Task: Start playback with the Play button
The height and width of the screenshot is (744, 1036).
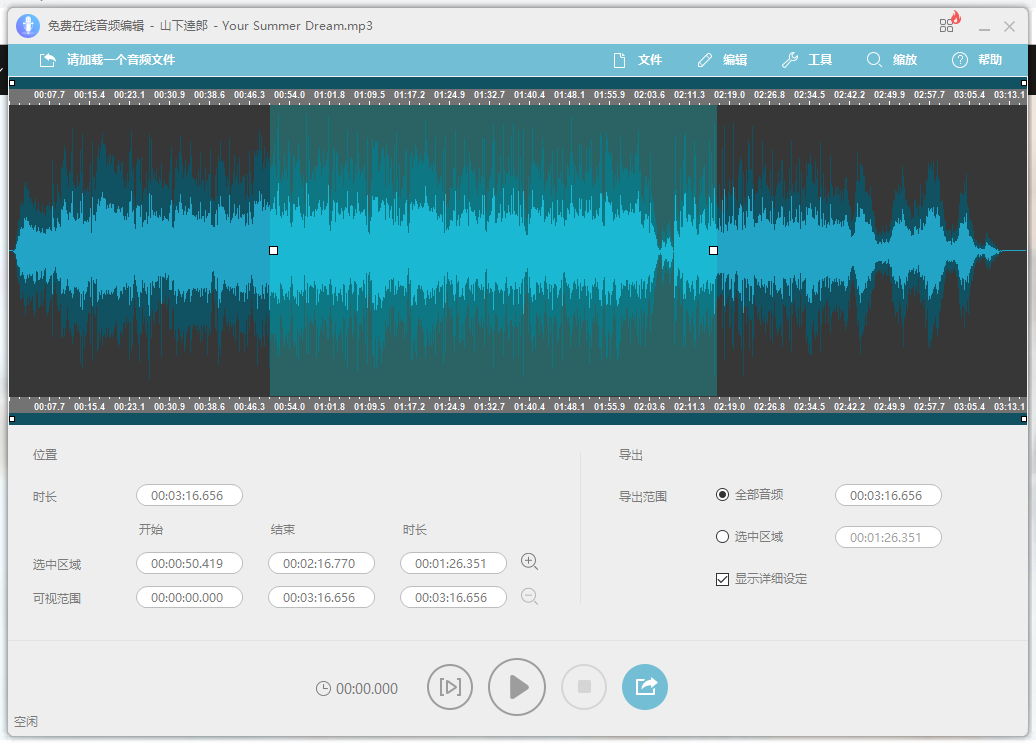Action: coord(517,687)
